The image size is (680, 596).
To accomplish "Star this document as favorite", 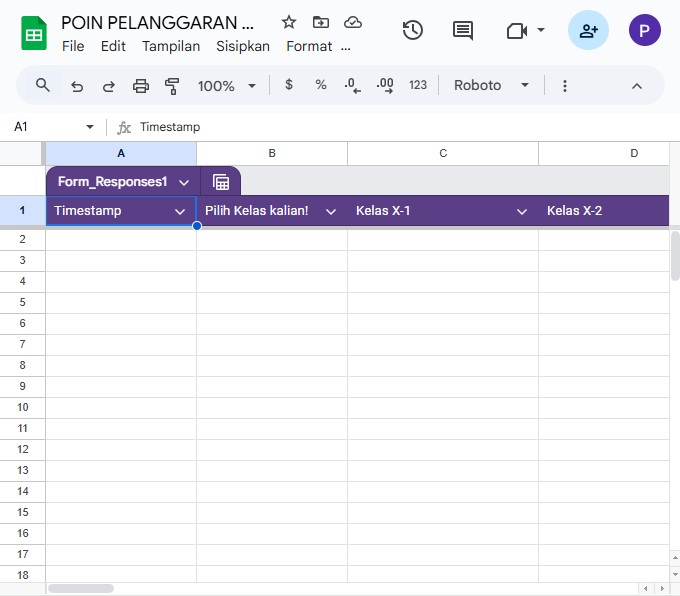I will tap(289, 22).
